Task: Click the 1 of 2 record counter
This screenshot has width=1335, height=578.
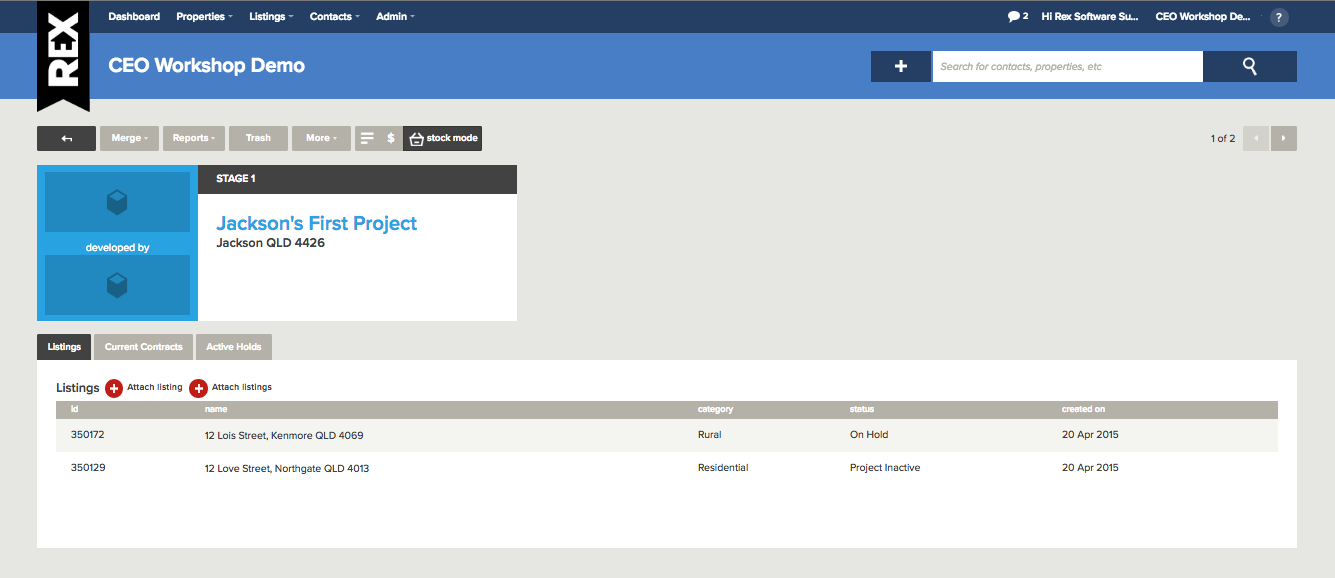Action: click(x=1222, y=138)
